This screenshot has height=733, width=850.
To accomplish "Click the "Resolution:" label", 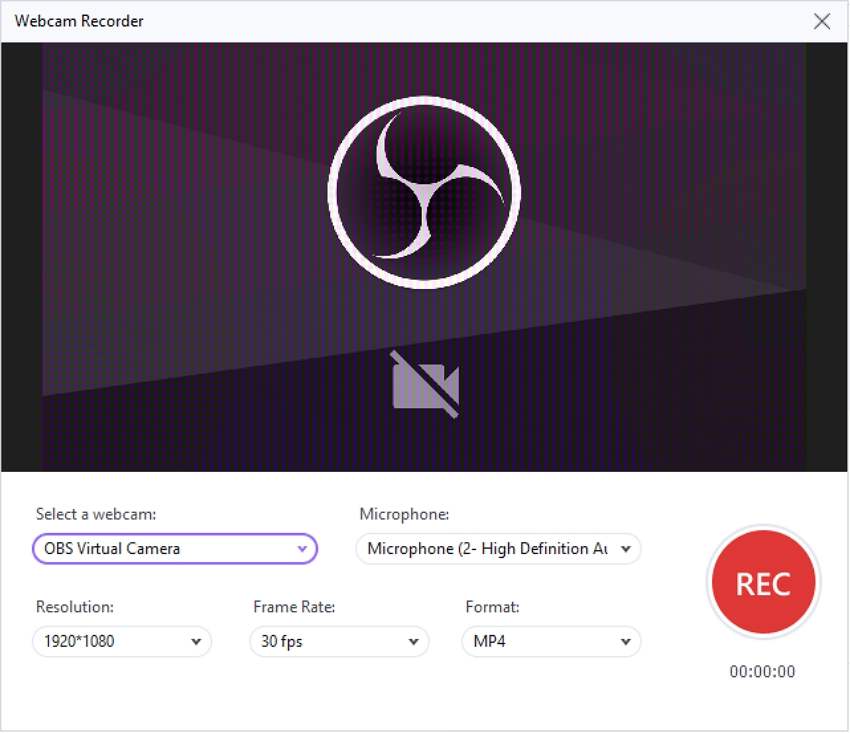I will click(75, 607).
